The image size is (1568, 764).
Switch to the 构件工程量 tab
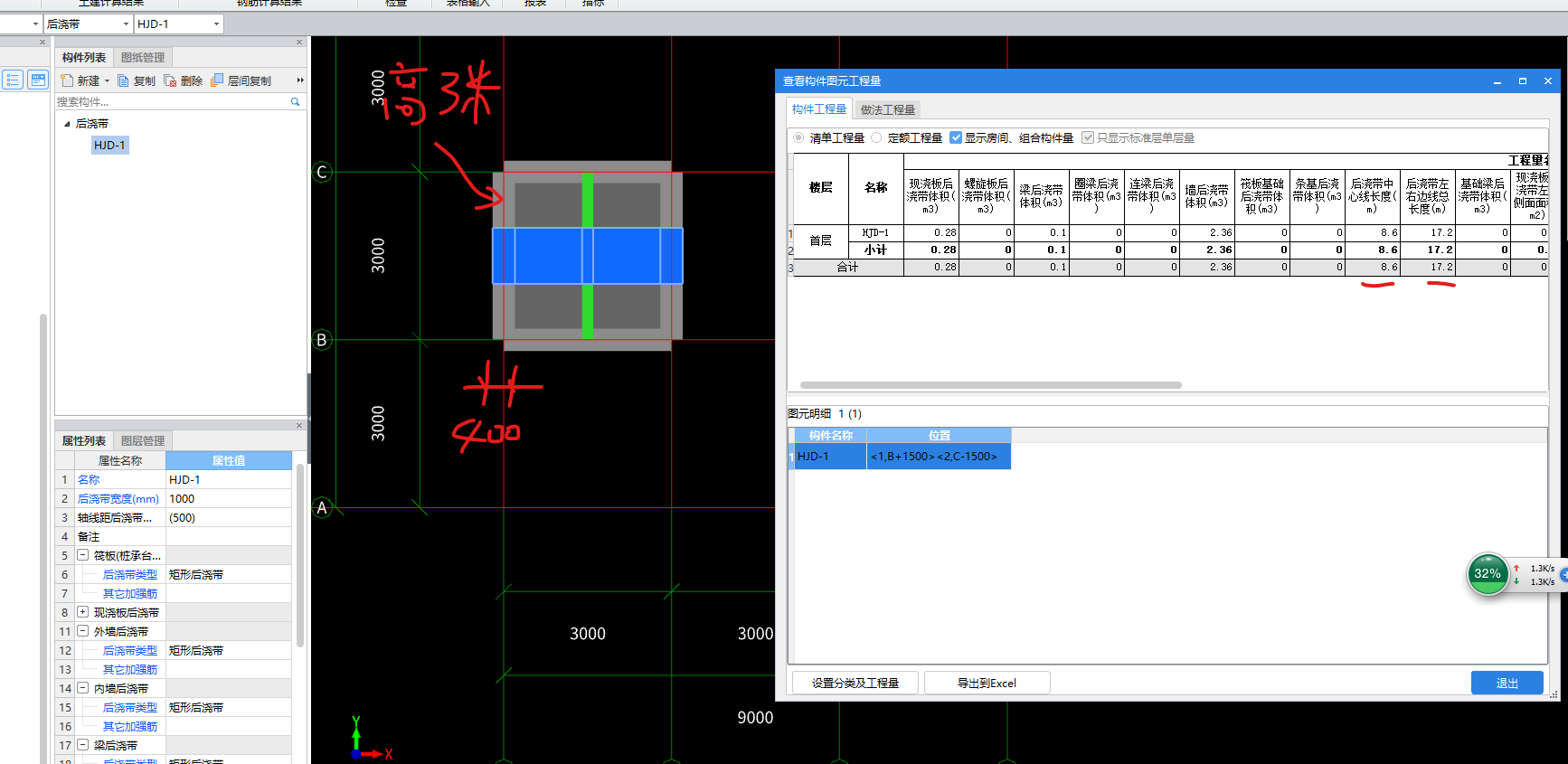click(819, 108)
